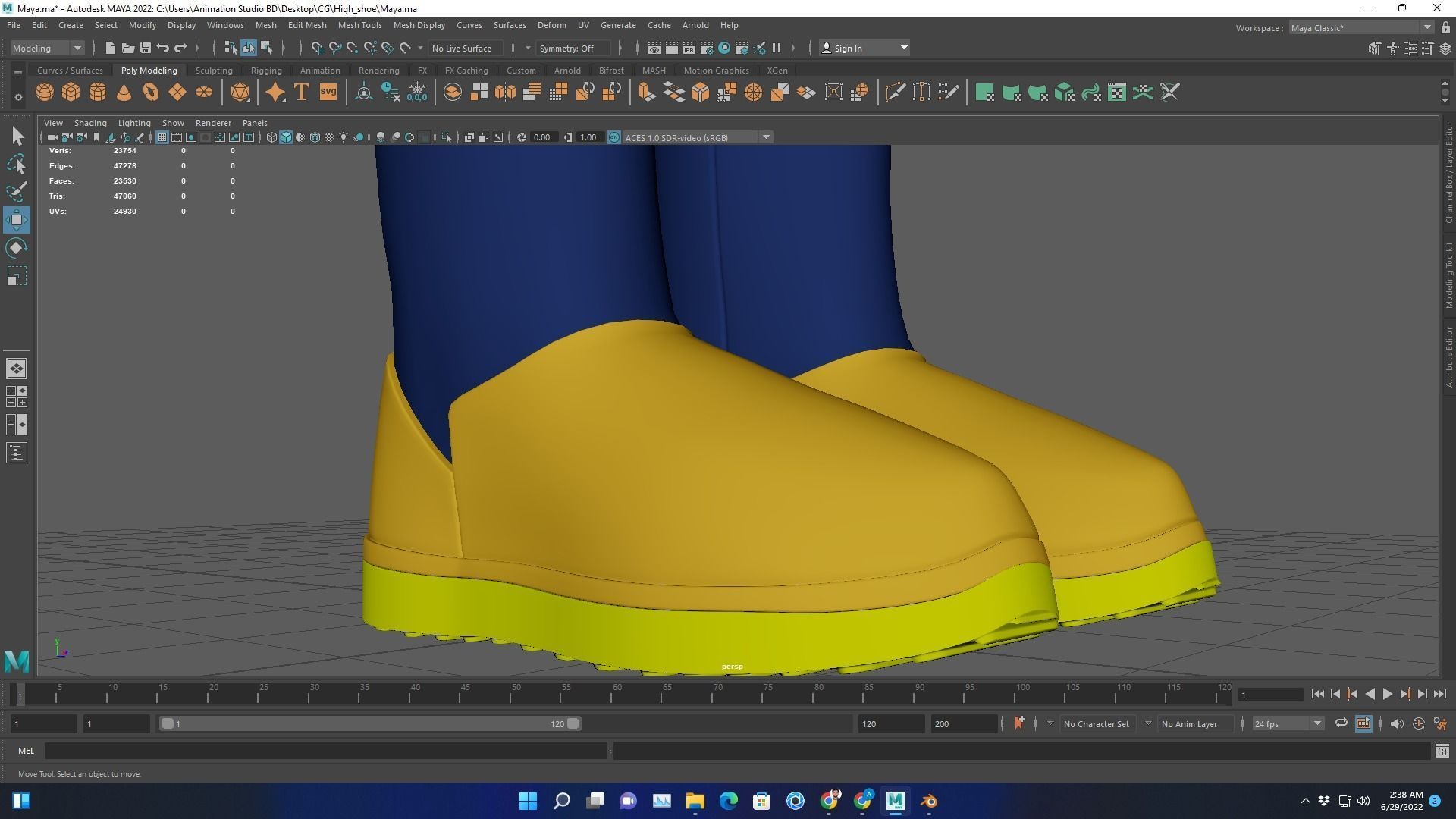This screenshot has height=819, width=1456.
Task: Open the No Live Surface field
Action: [466, 48]
